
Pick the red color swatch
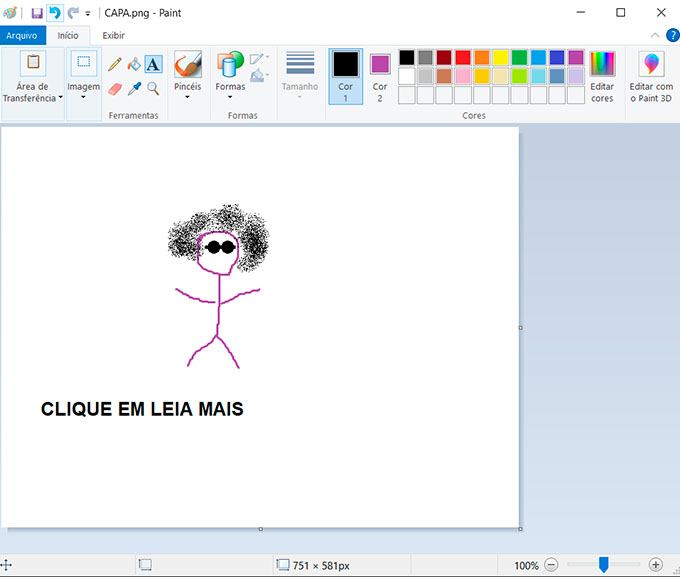coord(463,57)
